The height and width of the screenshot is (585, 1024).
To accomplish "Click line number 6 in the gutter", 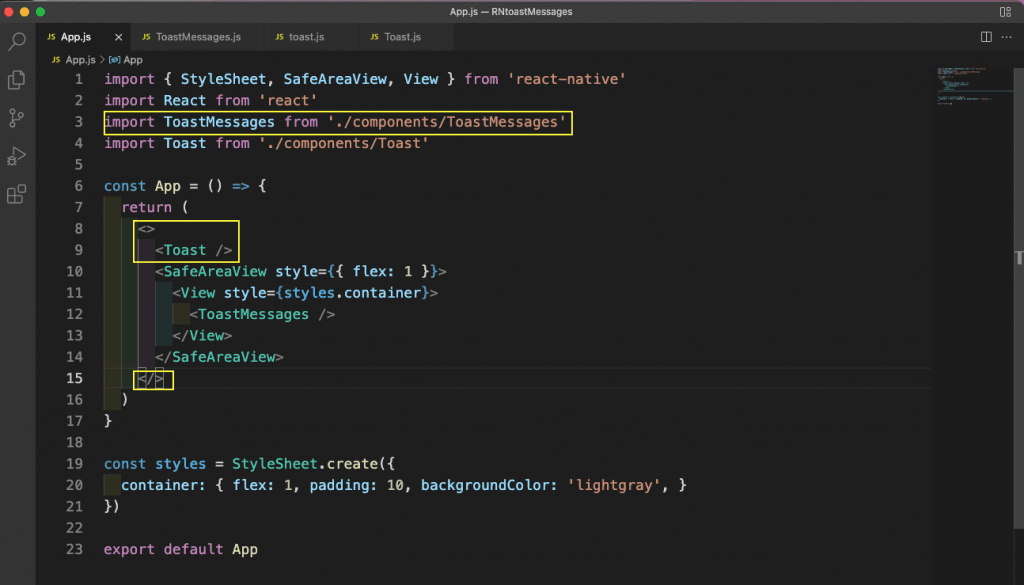I will 78,186.
